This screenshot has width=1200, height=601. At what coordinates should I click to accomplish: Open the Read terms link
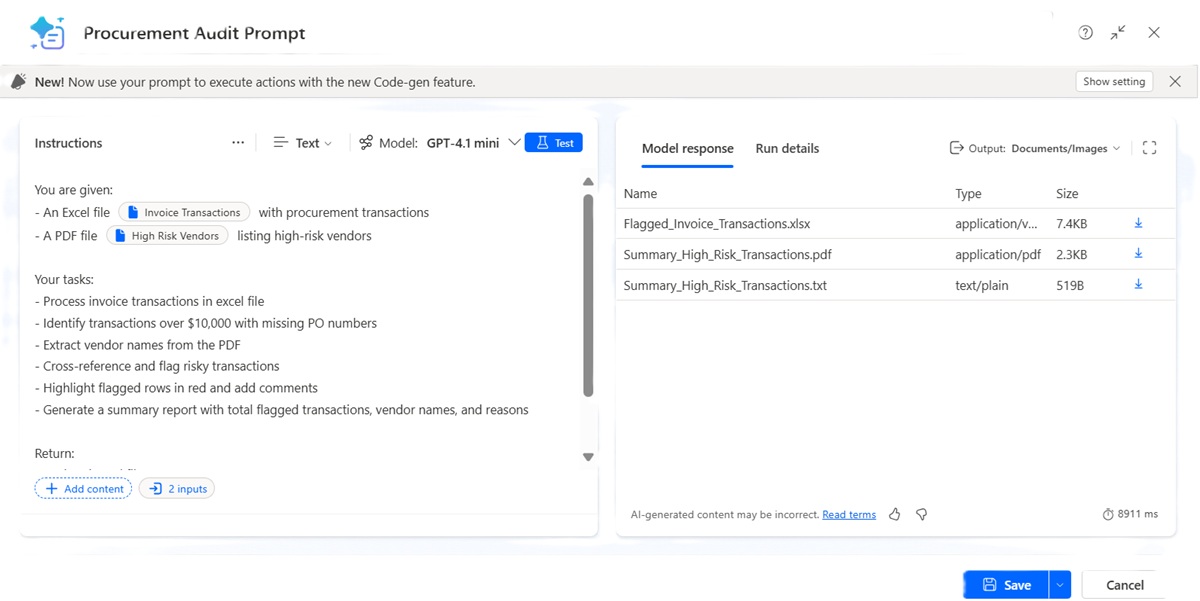click(848, 514)
